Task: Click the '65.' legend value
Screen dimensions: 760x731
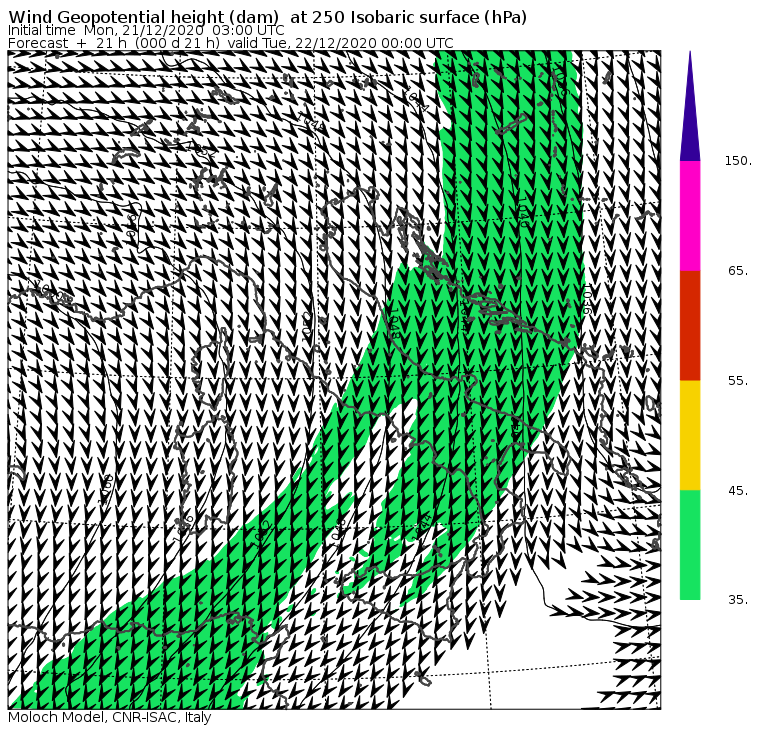Action: [738, 270]
